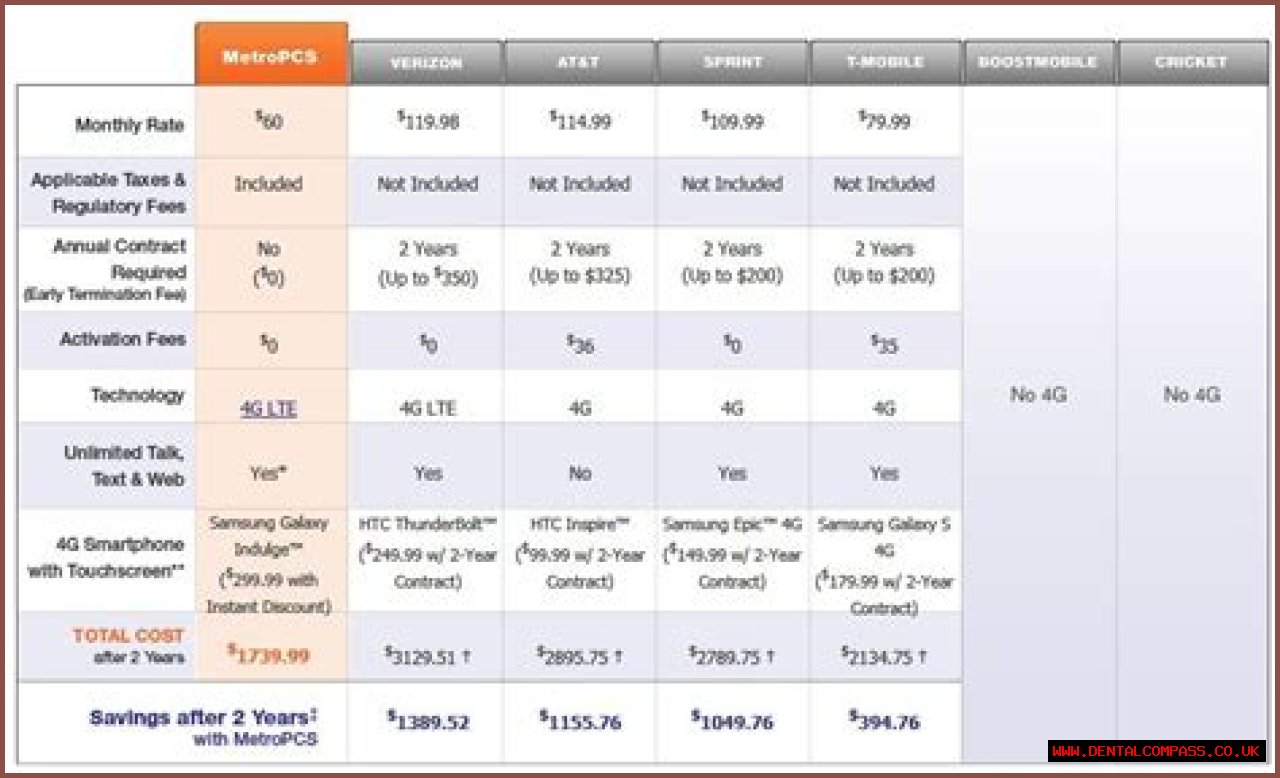Open the Sprint column header
Viewport: 1280px width, 778px height.
pos(732,62)
